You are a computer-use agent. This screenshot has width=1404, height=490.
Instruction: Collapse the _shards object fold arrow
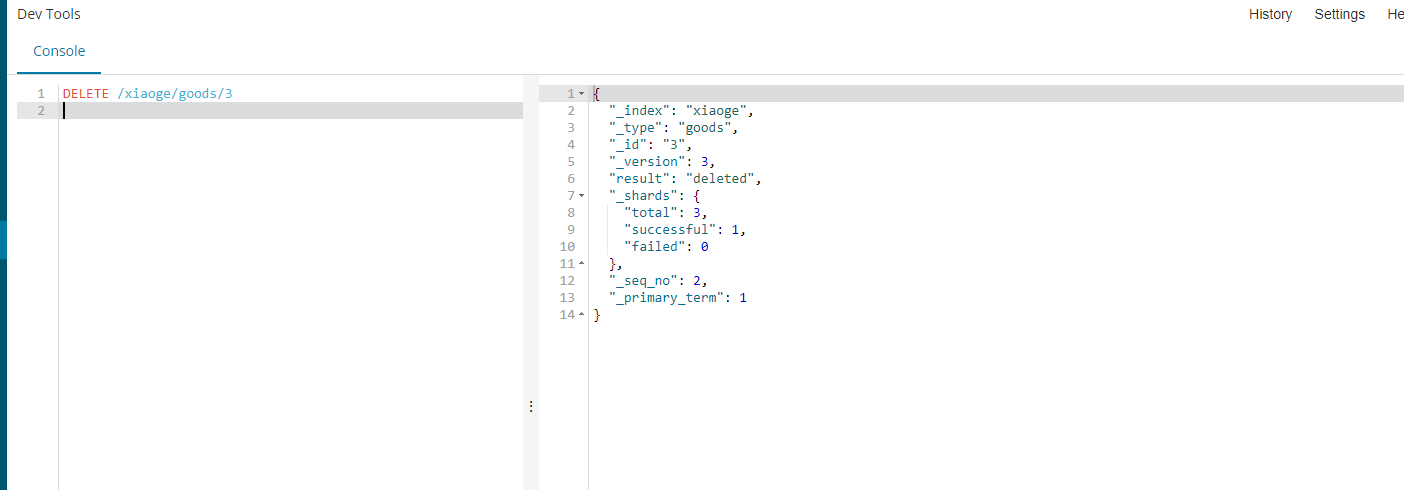582,195
